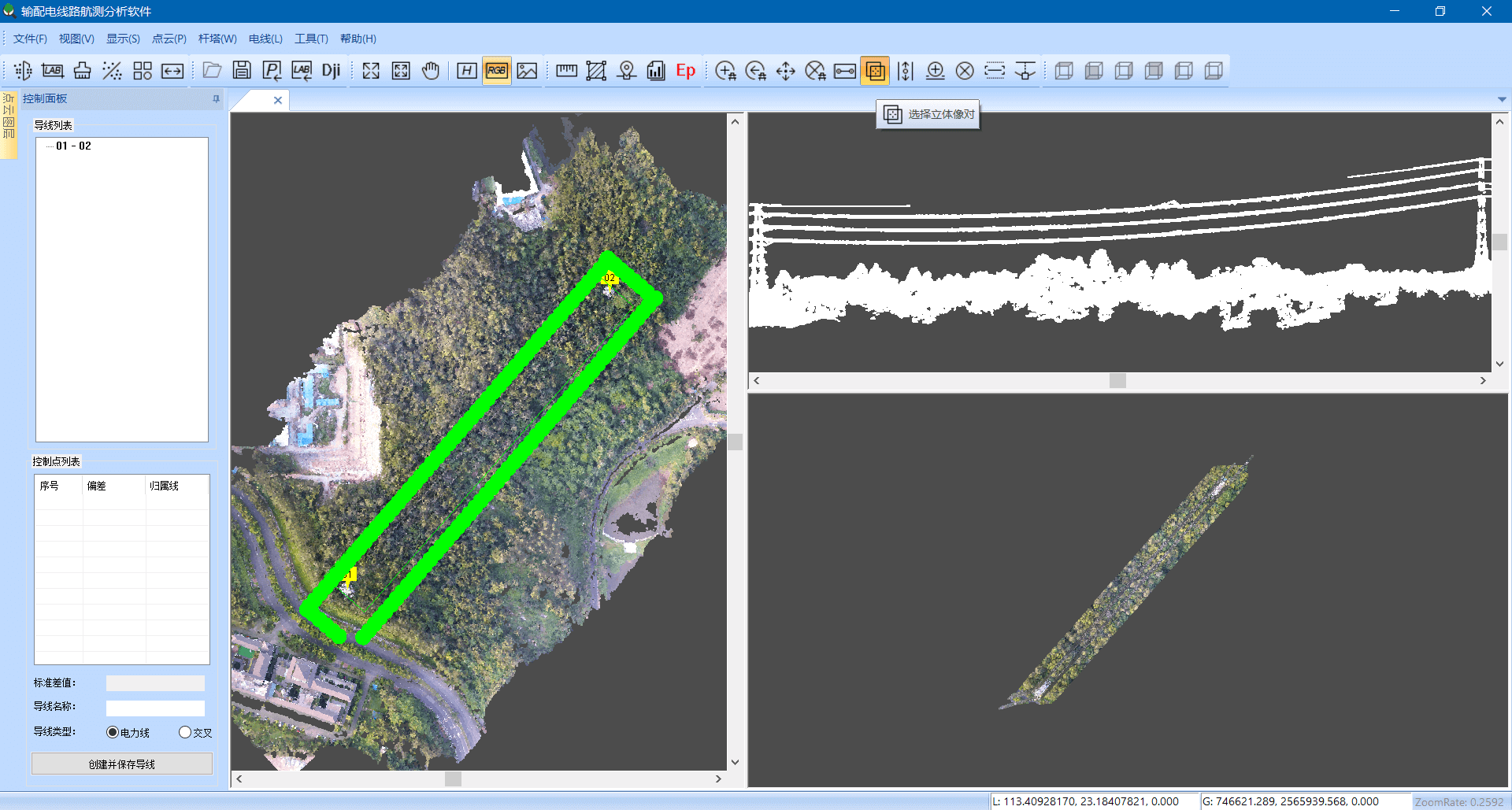Click the measure ruler tool
The height and width of the screenshot is (810, 1512).
click(x=565, y=70)
